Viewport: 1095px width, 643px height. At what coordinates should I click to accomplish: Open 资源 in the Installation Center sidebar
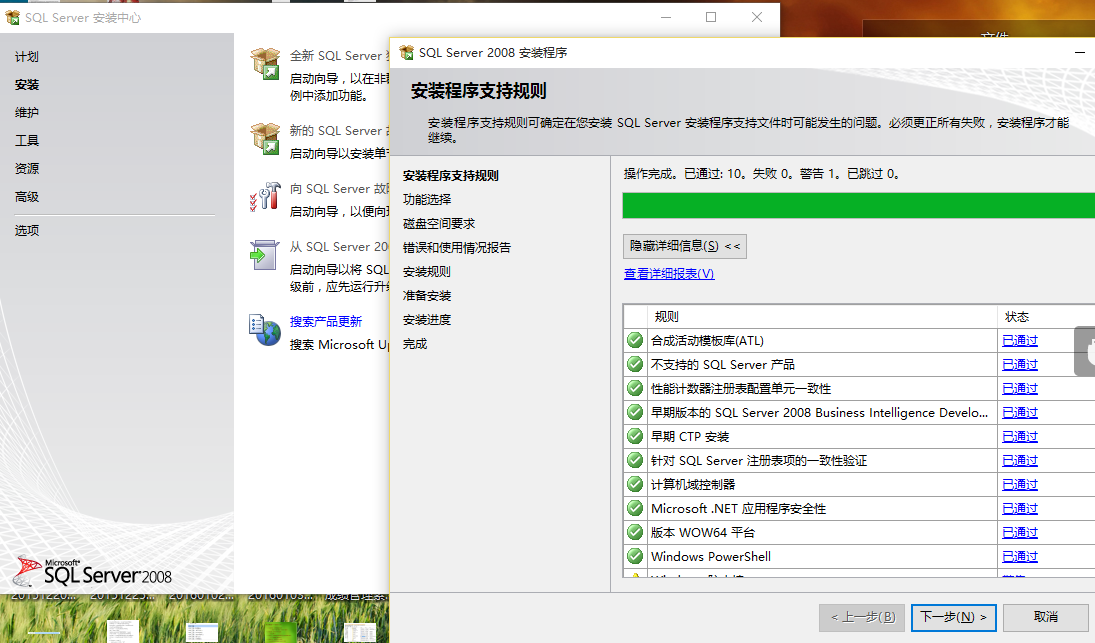pyautogui.click(x=27, y=168)
